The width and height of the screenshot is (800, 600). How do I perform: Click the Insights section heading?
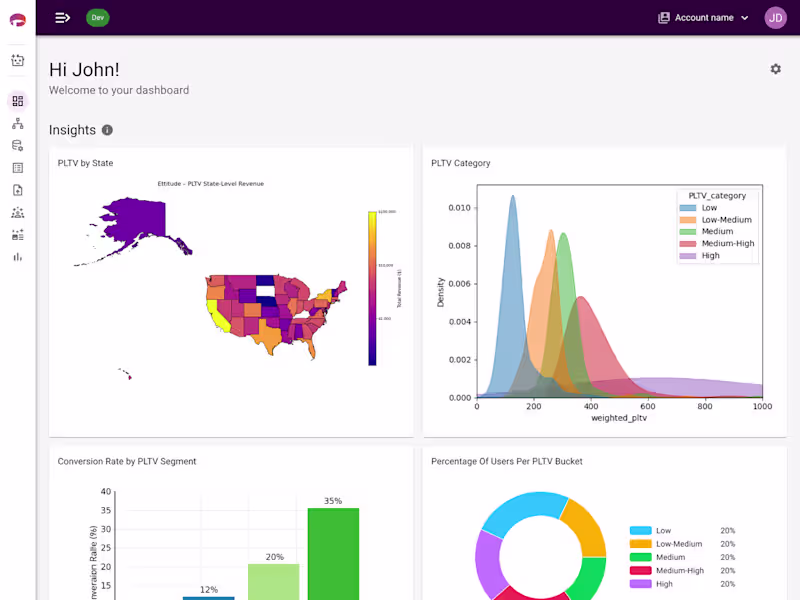point(72,130)
